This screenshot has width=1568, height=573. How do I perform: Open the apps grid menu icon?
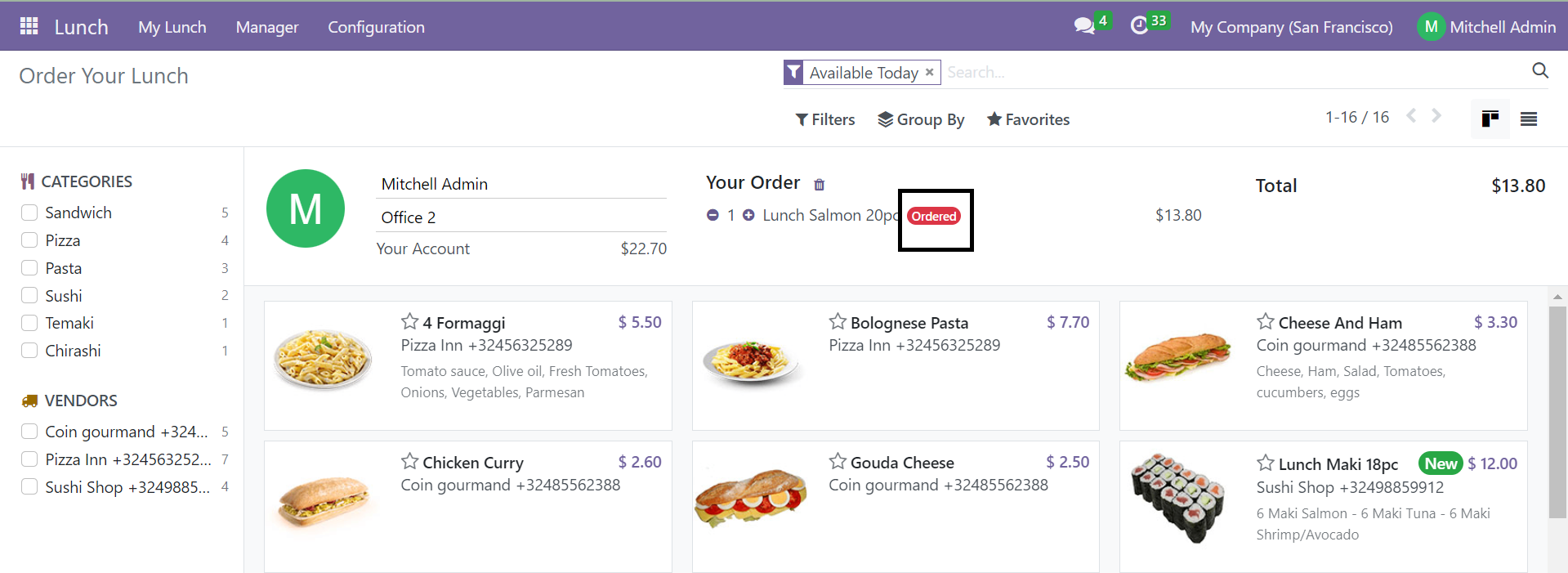click(x=29, y=26)
